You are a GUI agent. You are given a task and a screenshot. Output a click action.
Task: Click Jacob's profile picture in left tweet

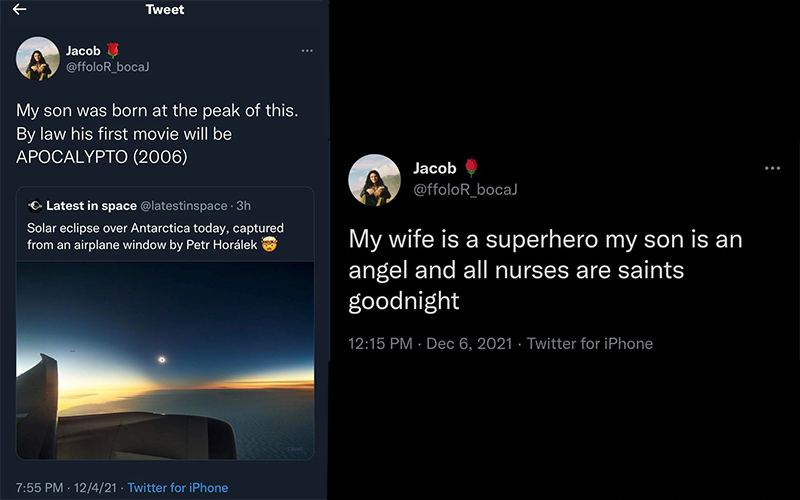click(38, 58)
